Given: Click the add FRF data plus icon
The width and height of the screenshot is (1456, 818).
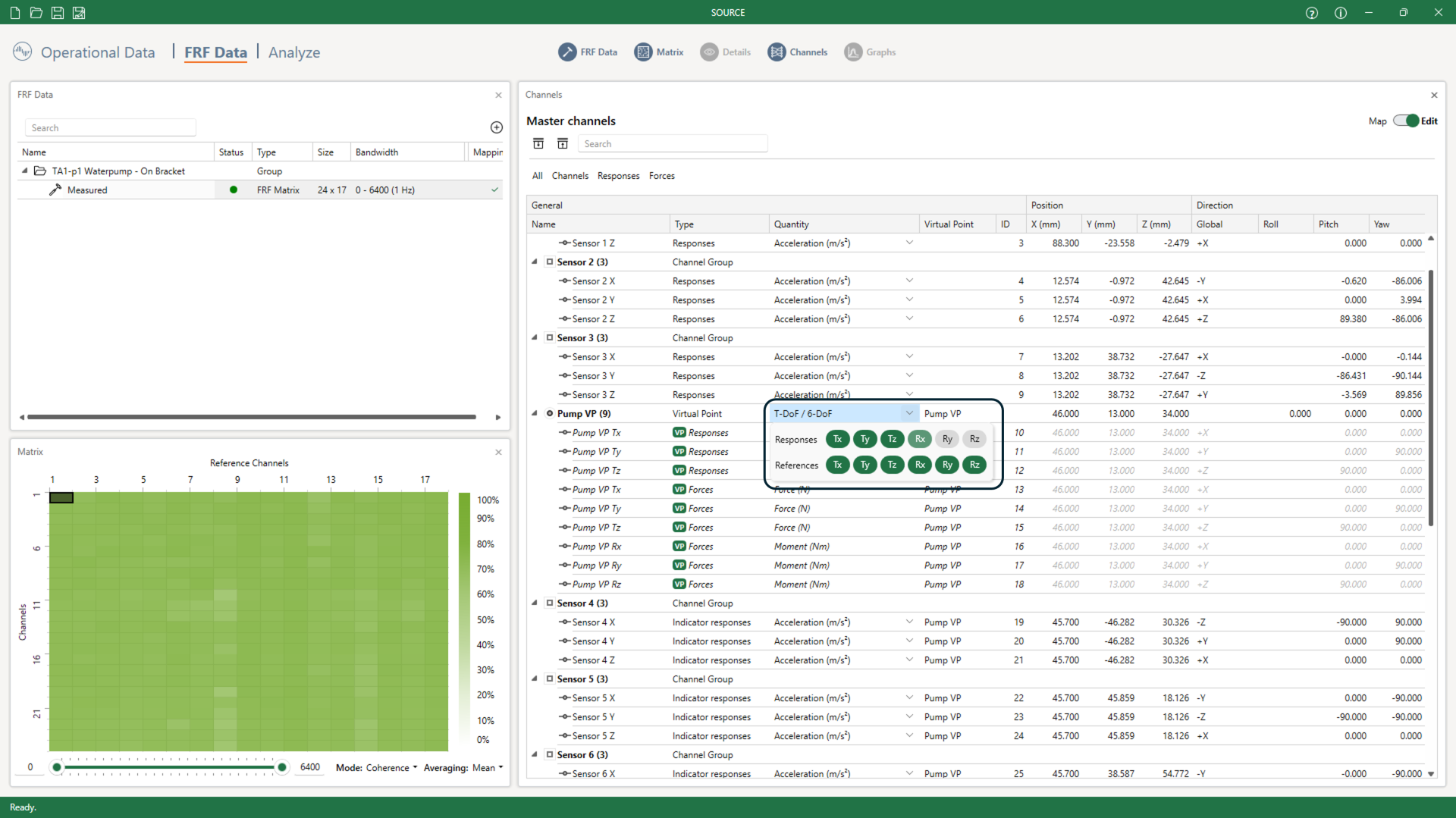Looking at the screenshot, I should tap(497, 127).
